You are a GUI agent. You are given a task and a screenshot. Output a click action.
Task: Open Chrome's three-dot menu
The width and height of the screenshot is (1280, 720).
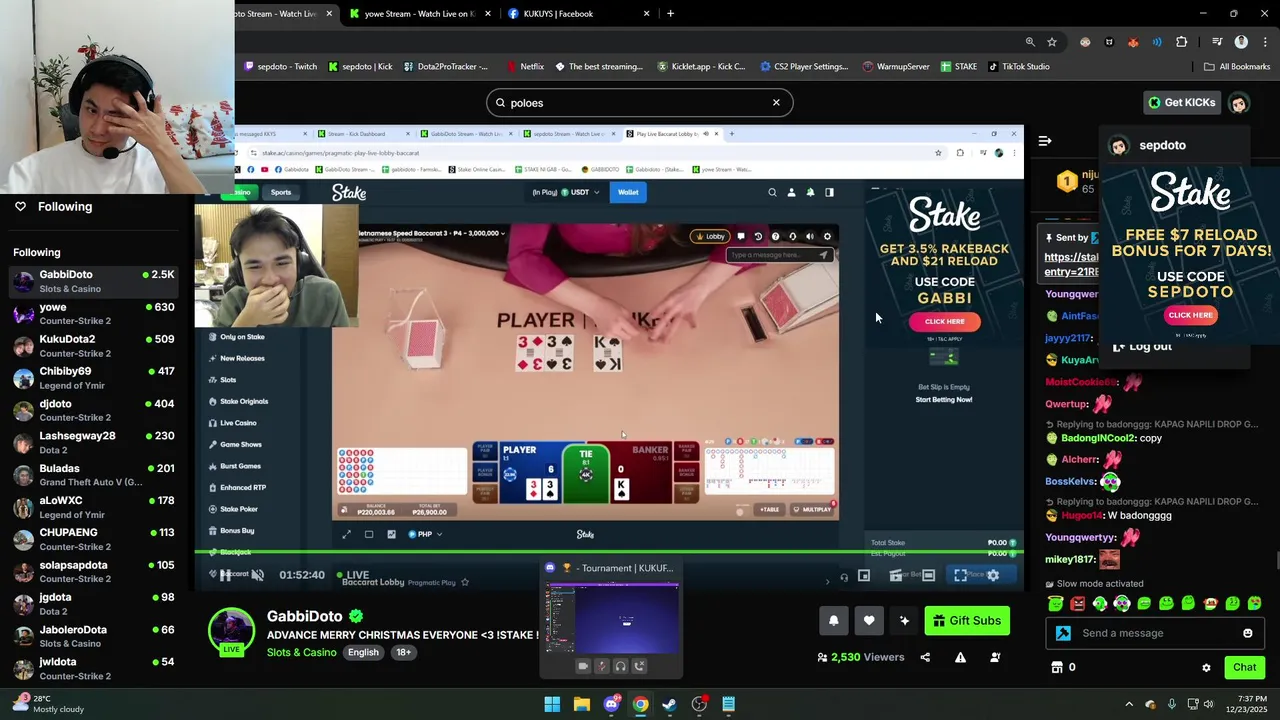[1263, 42]
